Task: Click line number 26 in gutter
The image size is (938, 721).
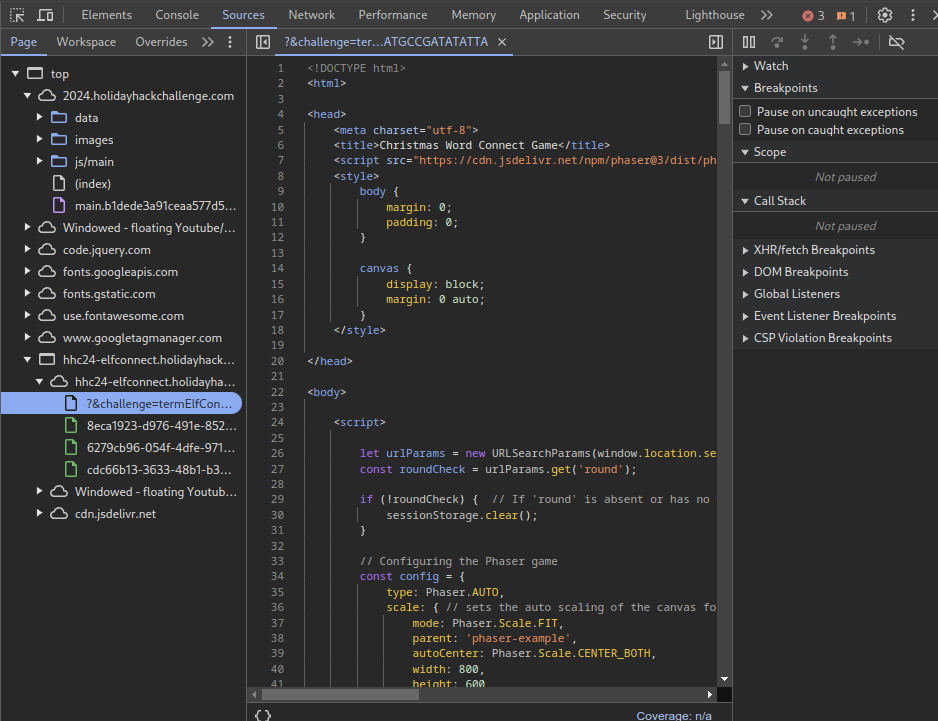Action: (x=277, y=454)
